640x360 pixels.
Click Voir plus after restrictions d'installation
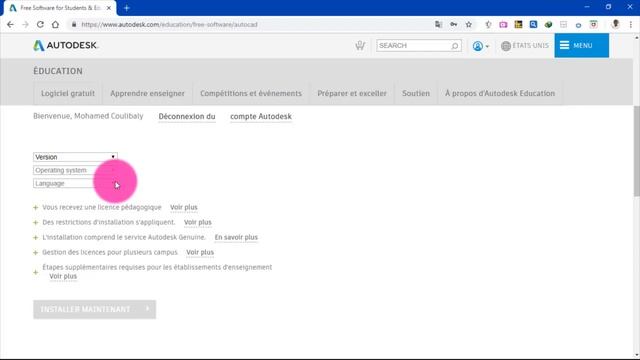[x=198, y=222]
